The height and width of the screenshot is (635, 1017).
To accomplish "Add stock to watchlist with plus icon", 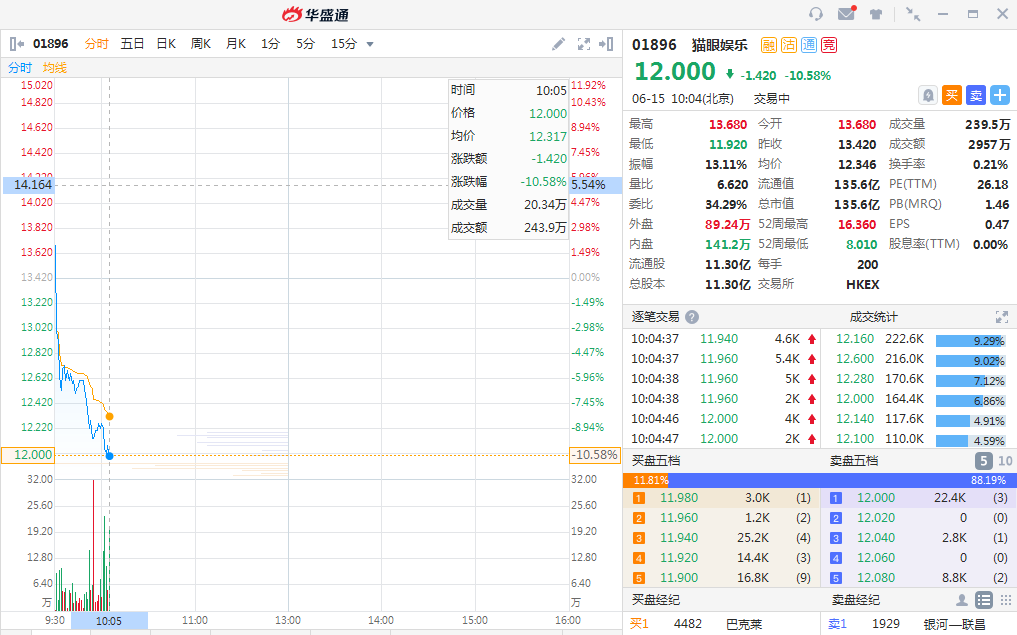I will click(x=999, y=95).
